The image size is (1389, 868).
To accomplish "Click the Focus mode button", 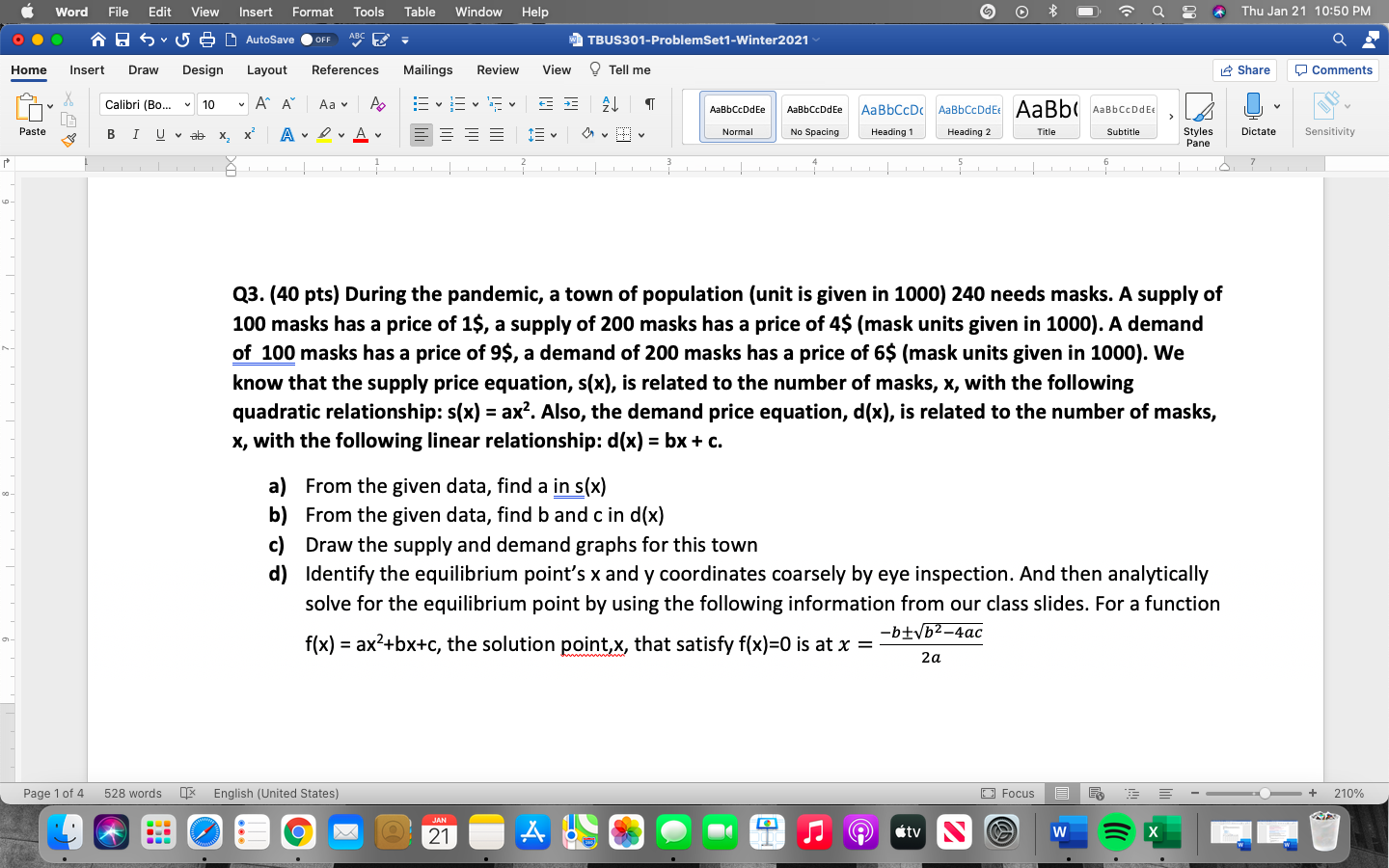I will point(1008,794).
